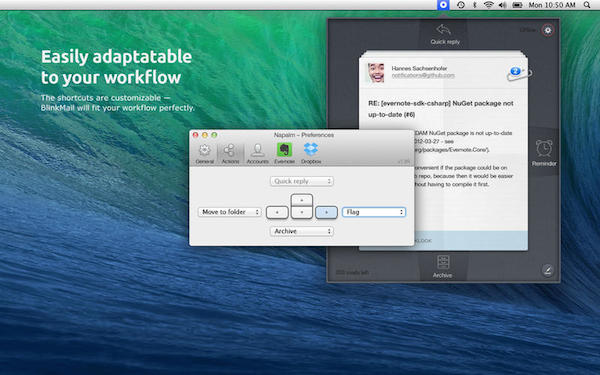The height and width of the screenshot is (375, 600).
Task: Close the Napalm Preferences window
Action: pos(196,135)
